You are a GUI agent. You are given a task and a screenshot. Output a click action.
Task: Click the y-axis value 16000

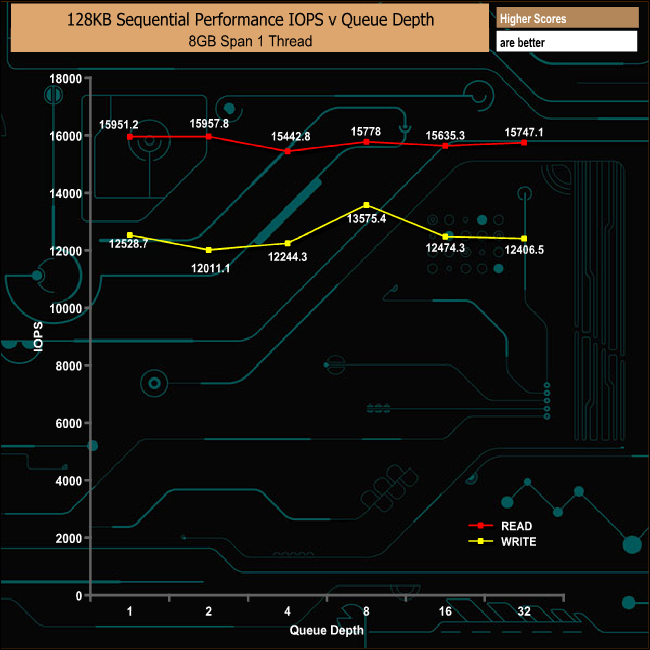tap(65, 136)
